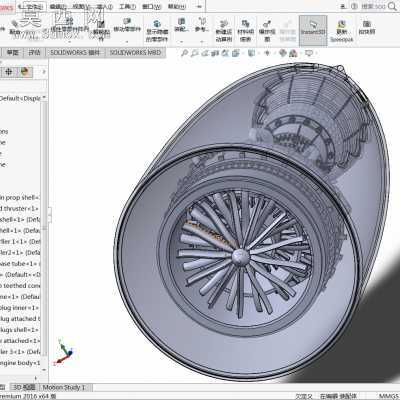Open the Reference Geometry (参考...) tool
Image resolution: width=400 pixels, height=400 pixels.
tap(202, 25)
